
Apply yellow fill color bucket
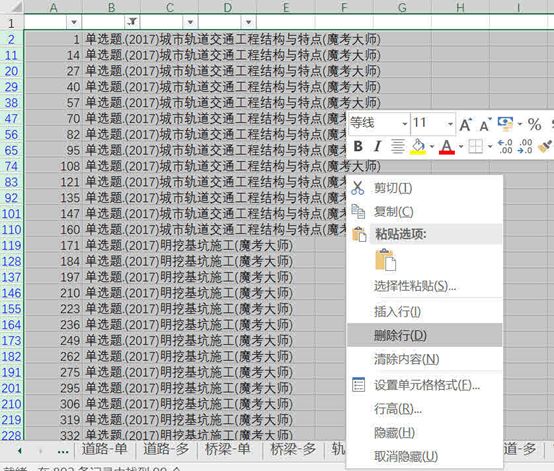(418, 146)
